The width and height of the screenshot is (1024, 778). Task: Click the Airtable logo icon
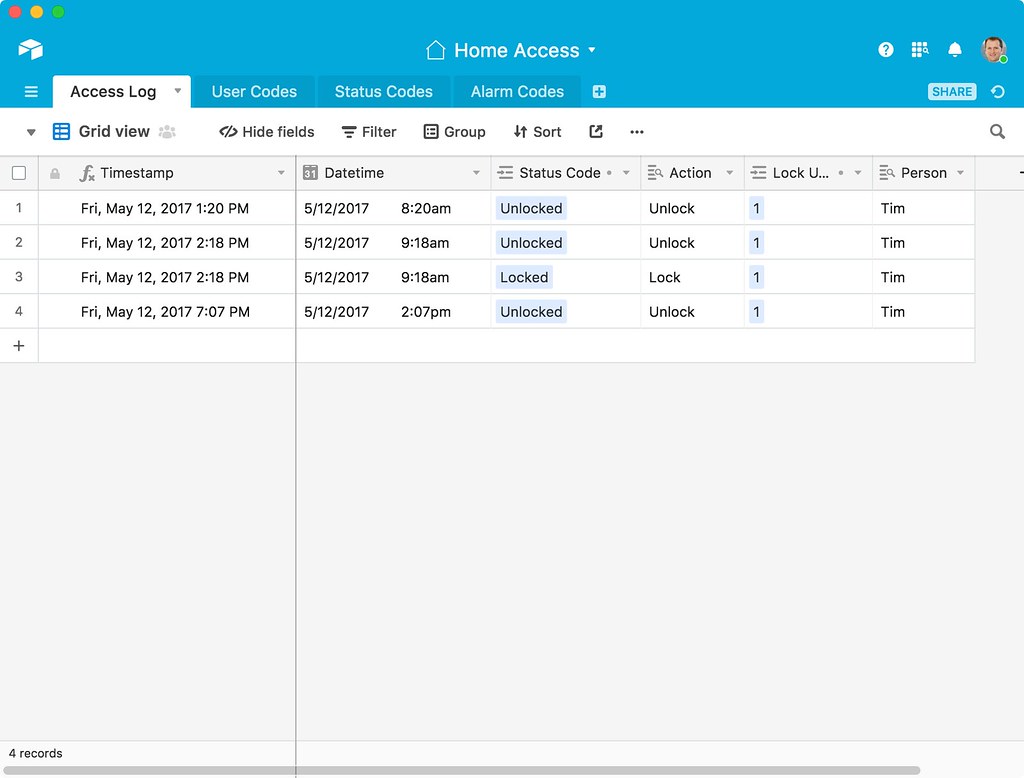point(31,49)
